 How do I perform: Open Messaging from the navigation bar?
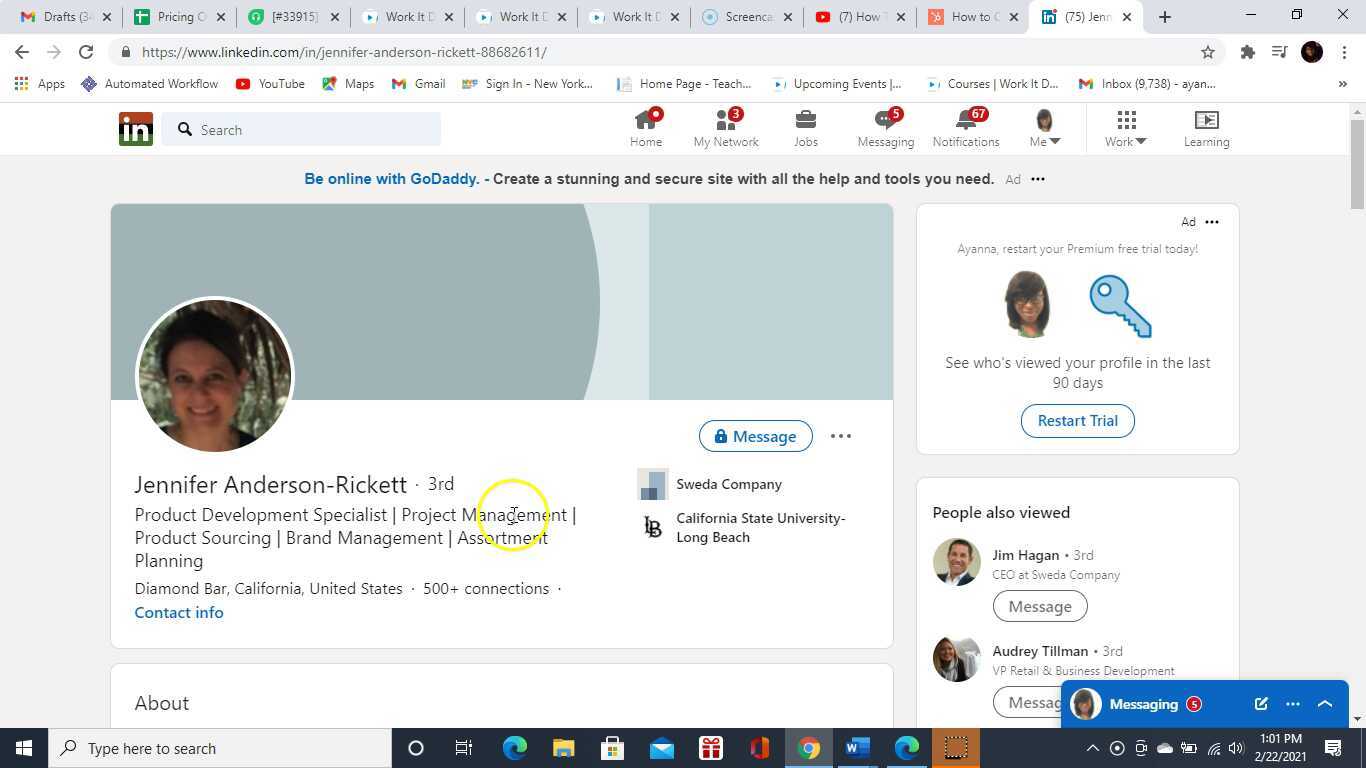[884, 127]
